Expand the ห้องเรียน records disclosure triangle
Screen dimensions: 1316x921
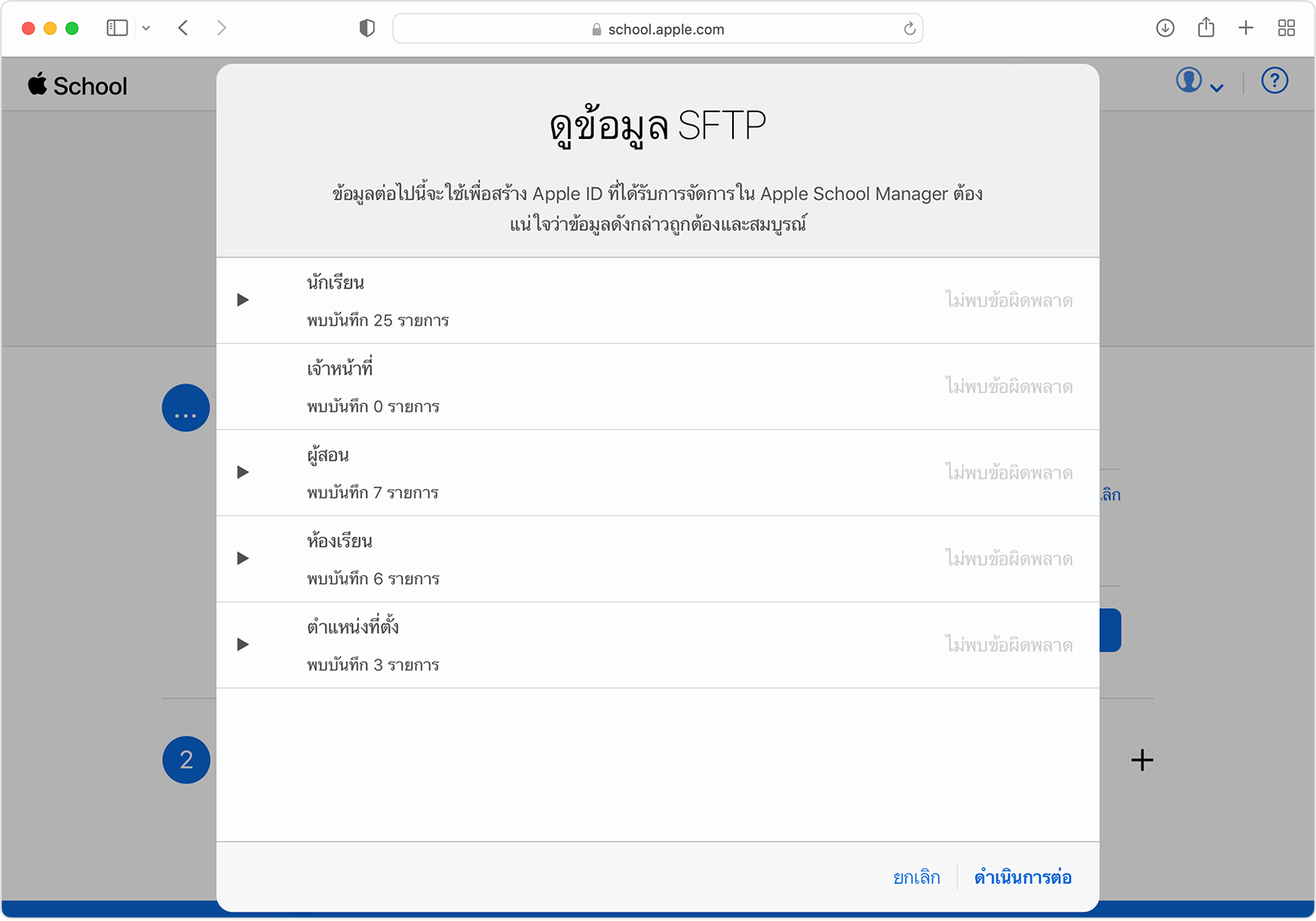[x=243, y=558]
